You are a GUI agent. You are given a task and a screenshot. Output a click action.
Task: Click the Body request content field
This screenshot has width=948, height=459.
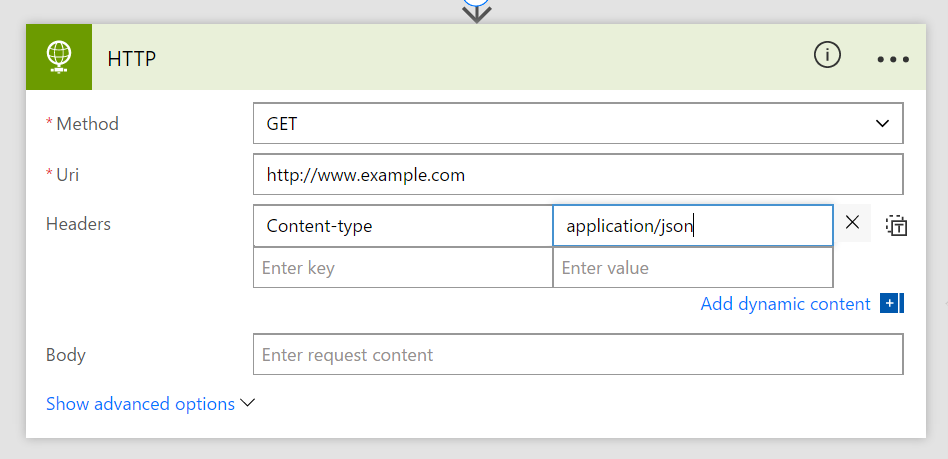coord(578,355)
